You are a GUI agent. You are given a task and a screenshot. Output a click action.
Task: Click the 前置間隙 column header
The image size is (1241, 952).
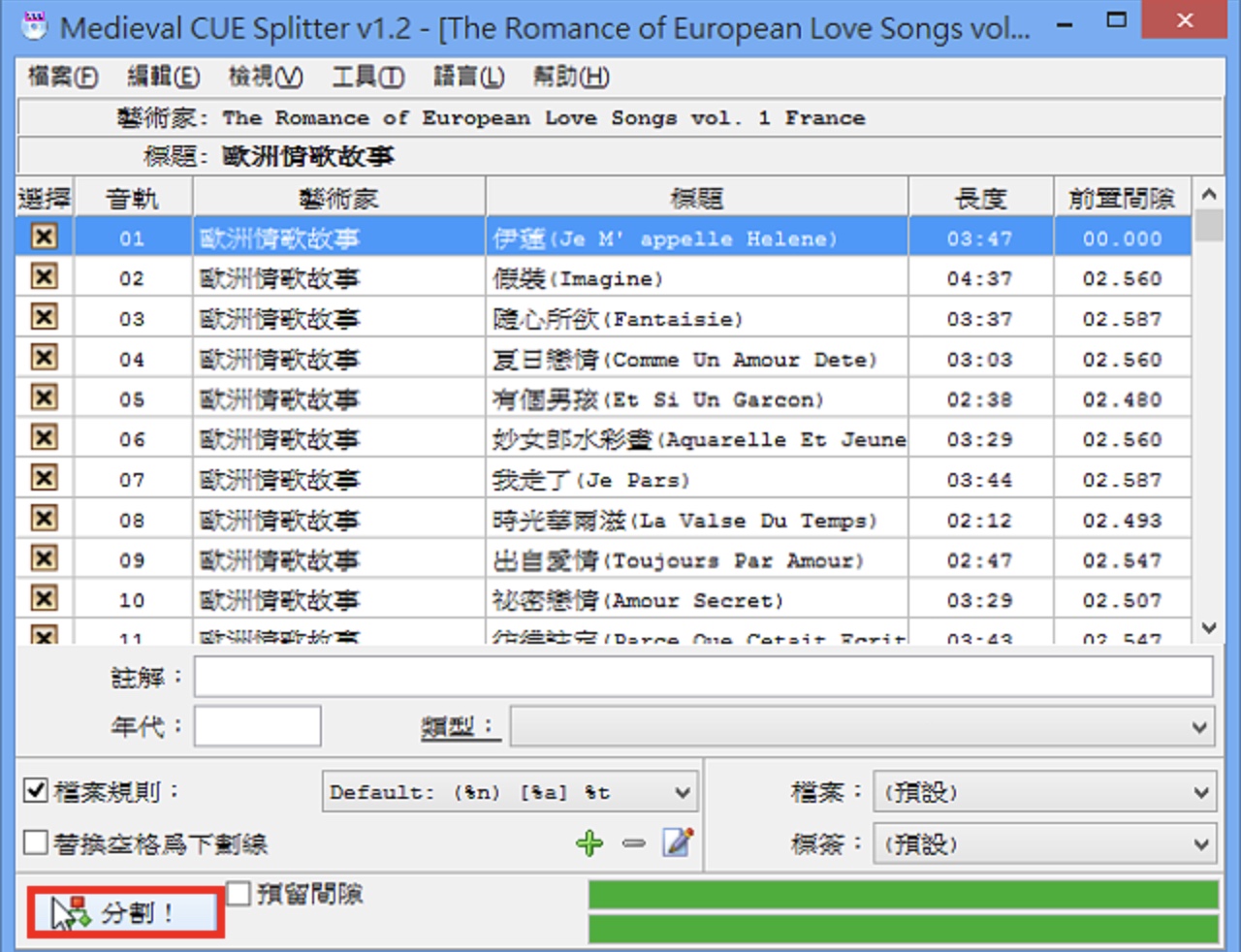click(1123, 199)
